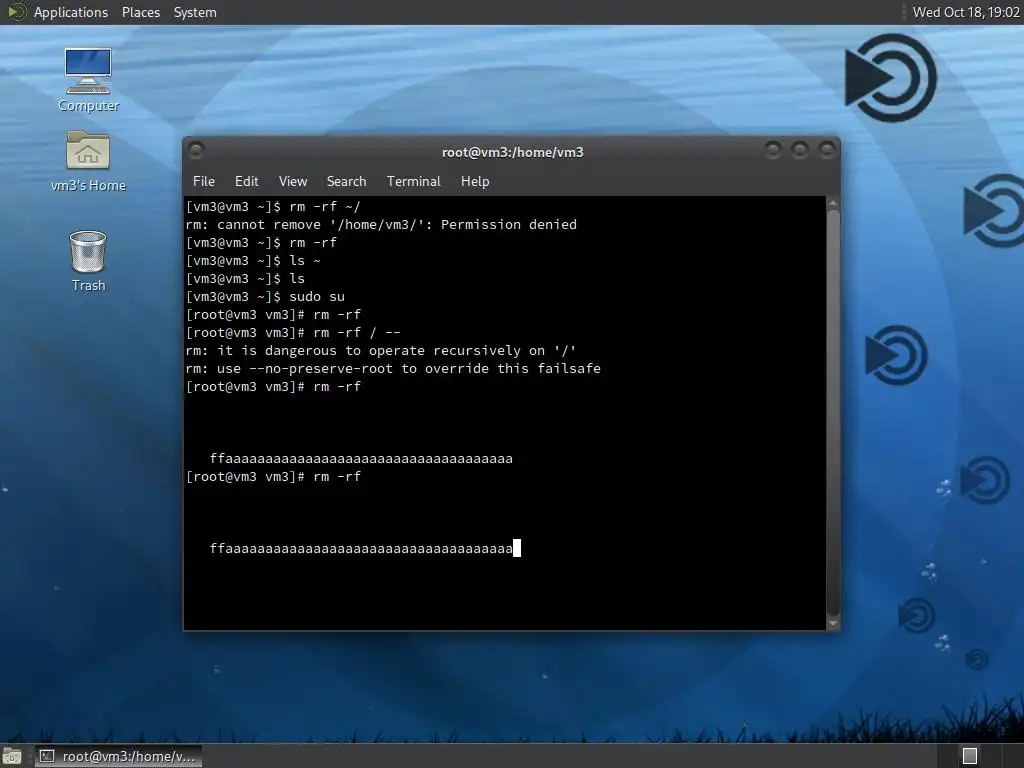This screenshot has width=1024, height=768.
Task: Click the distro logo beside Applications
Action: (x=16, y=12)
